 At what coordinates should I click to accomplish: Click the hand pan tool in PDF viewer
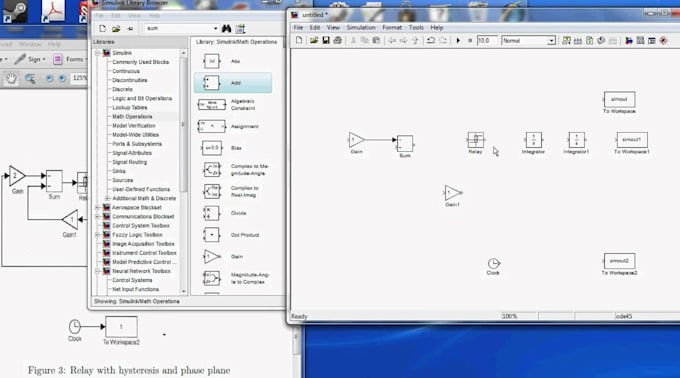click(11, 78)
